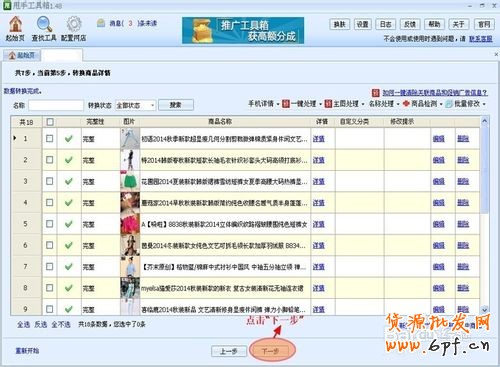Click the table vertical scrollbar
The image size is (500, 367).
tap(485, 215)
